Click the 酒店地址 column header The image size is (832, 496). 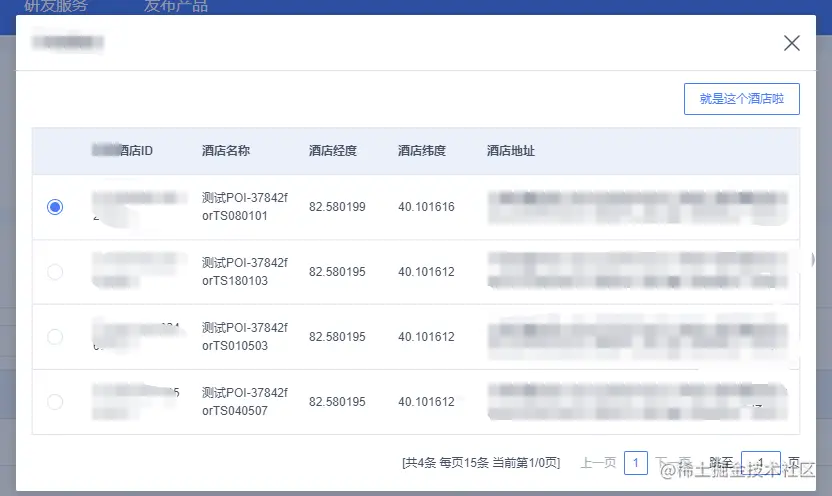[x=511, y=151]
